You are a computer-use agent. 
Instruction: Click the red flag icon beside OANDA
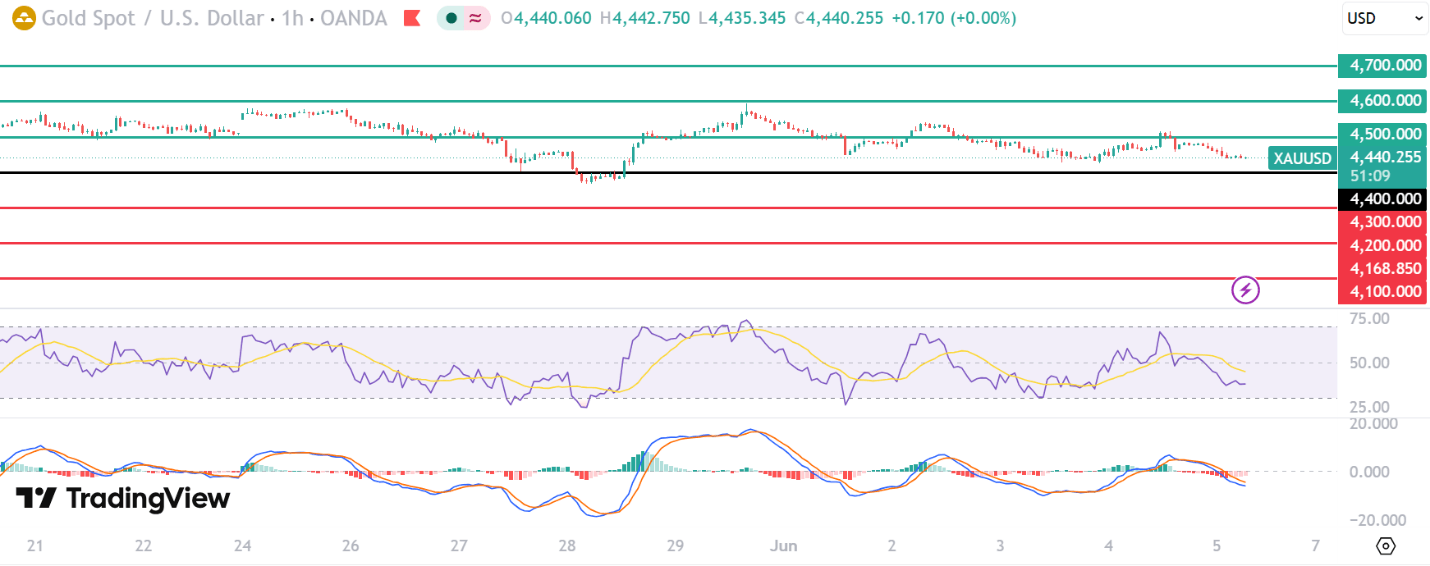pyautogui.click(x=411, y=18)
